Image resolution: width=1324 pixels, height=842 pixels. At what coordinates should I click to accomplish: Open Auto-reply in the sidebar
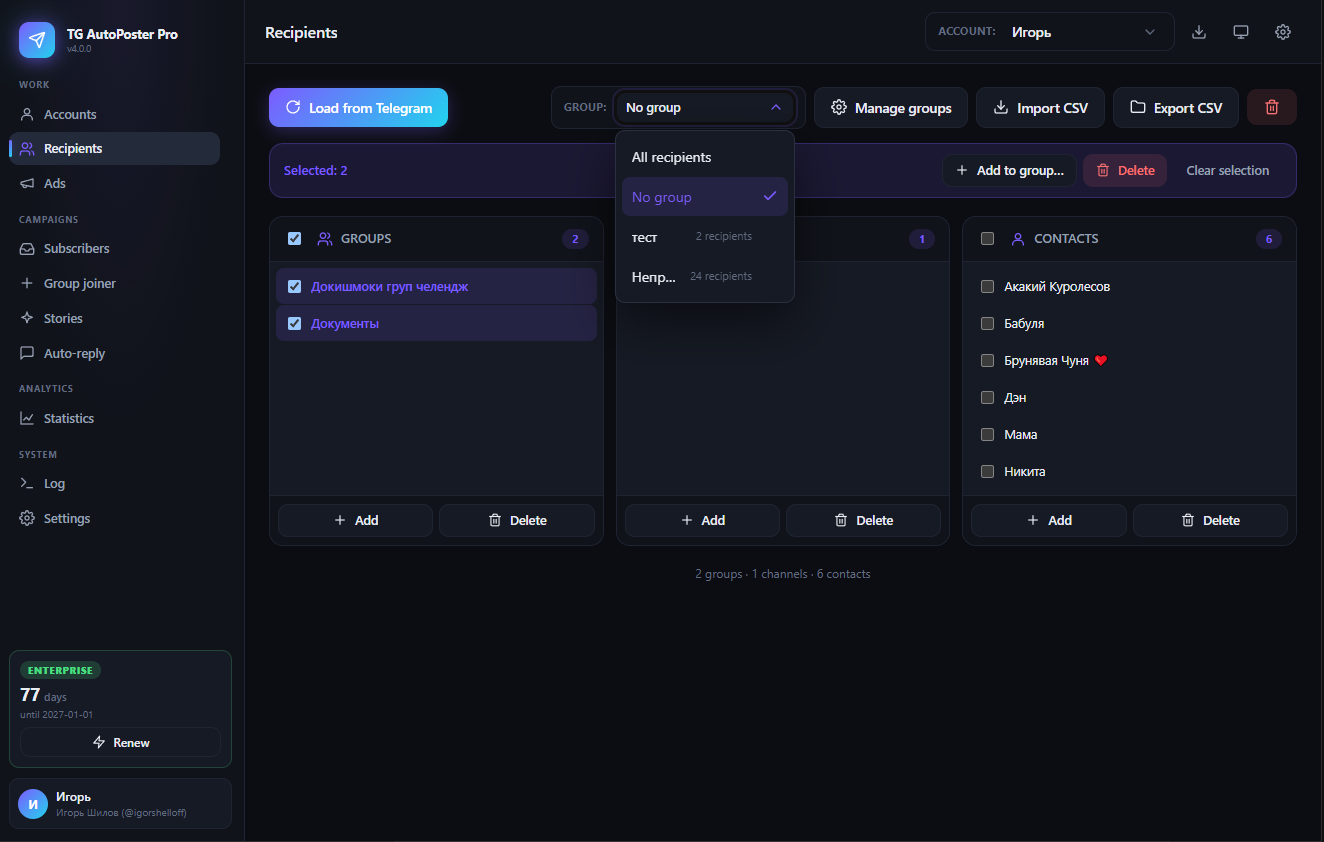click(x=115, y=353)
